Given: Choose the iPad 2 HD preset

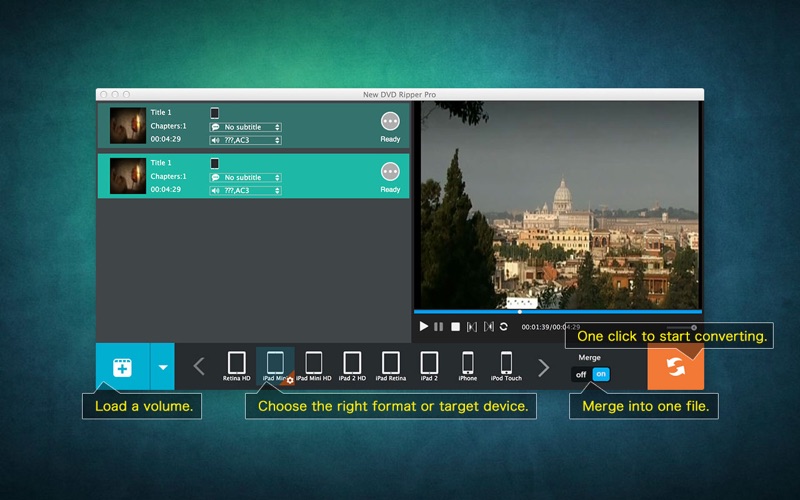Looking at the screenshot, I should click(x=352, y=366).
